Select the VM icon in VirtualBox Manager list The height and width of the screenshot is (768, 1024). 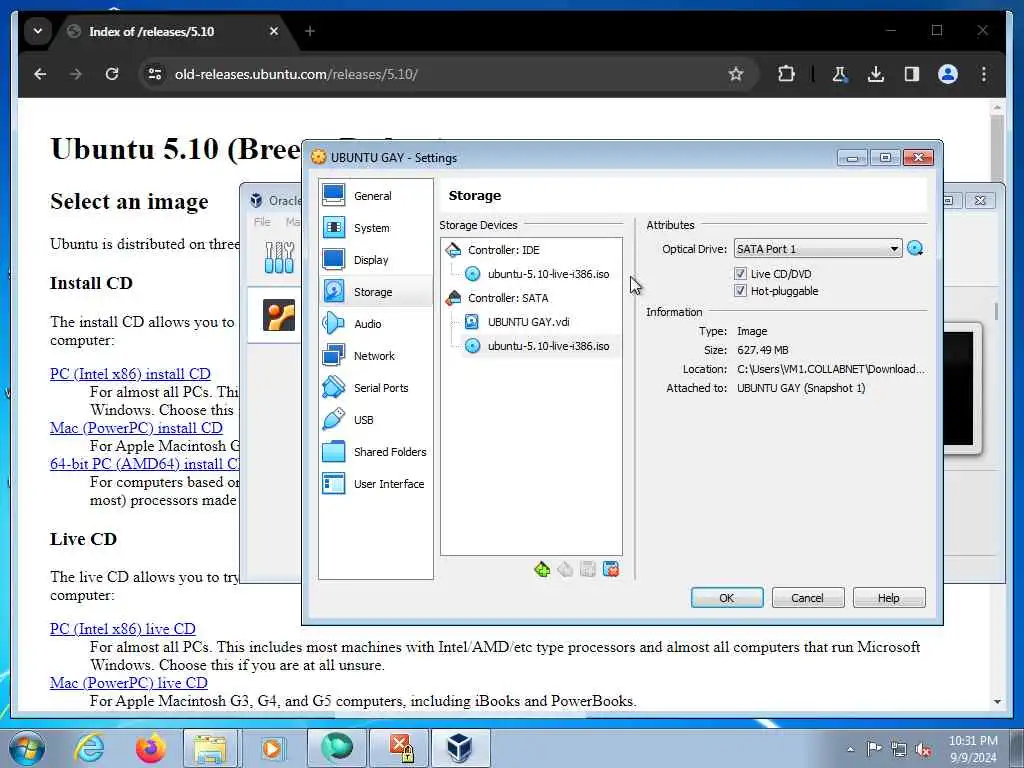[279, 315]
